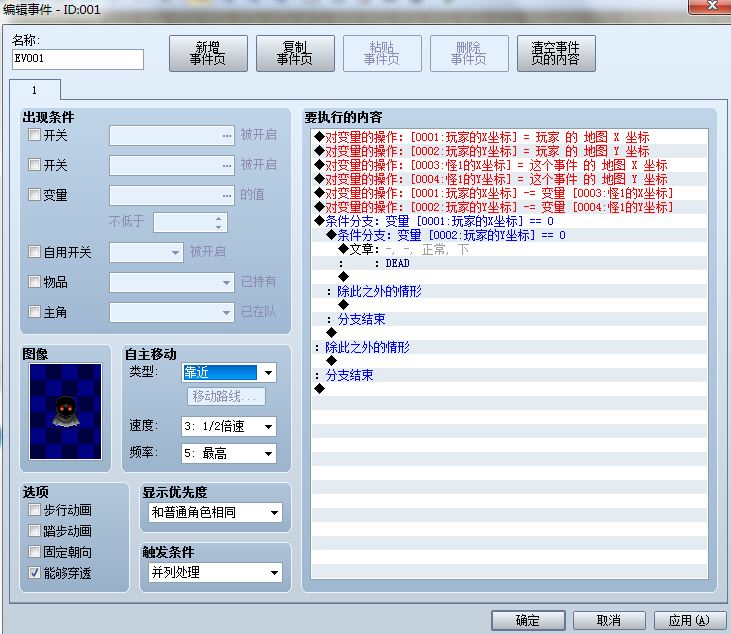The image size is (731, 634).
Task: Click ellipsis of first 开关 selector
Action: [x=227, y=136]
